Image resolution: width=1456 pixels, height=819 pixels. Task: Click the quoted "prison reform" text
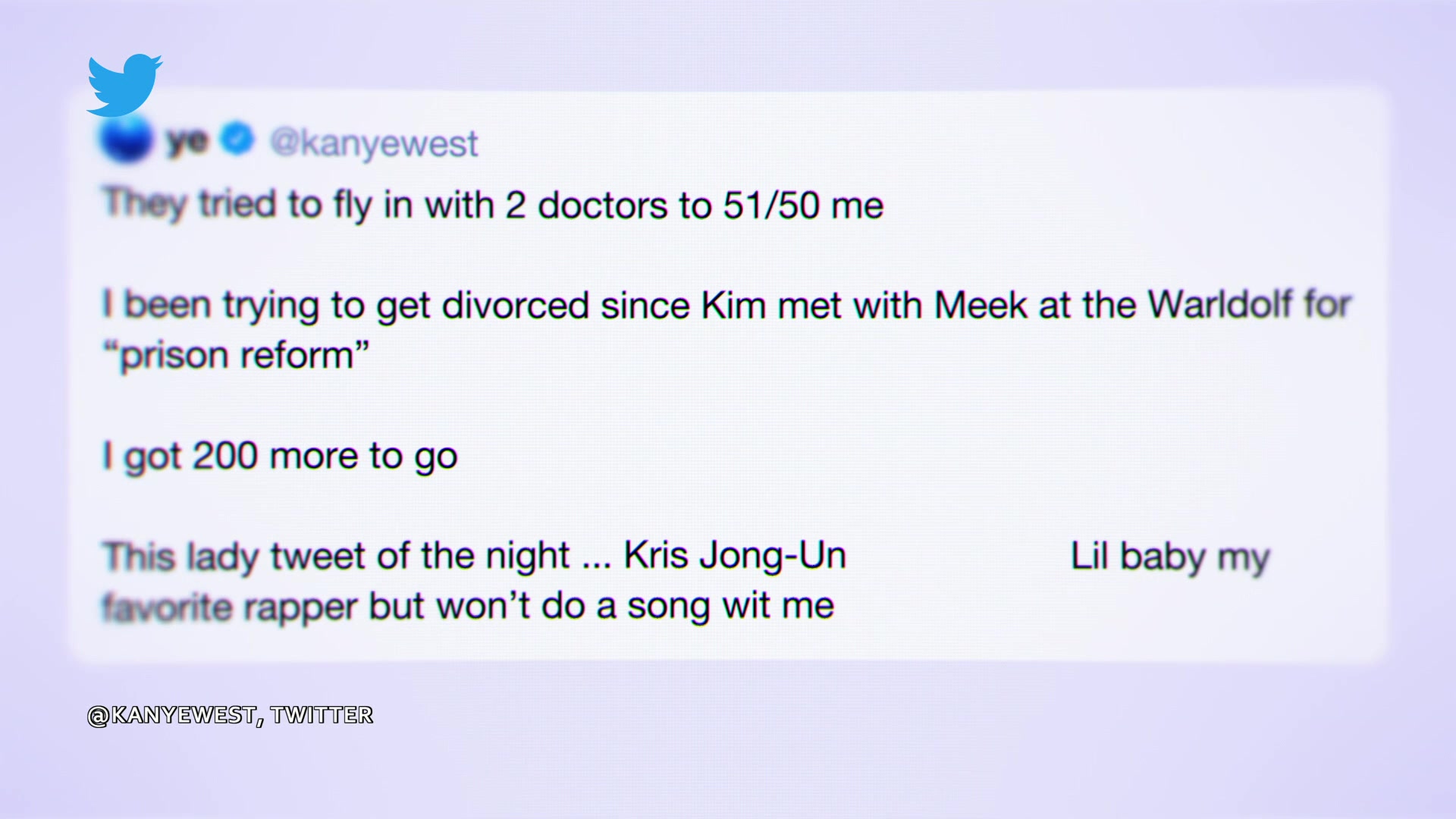[237, 355]
